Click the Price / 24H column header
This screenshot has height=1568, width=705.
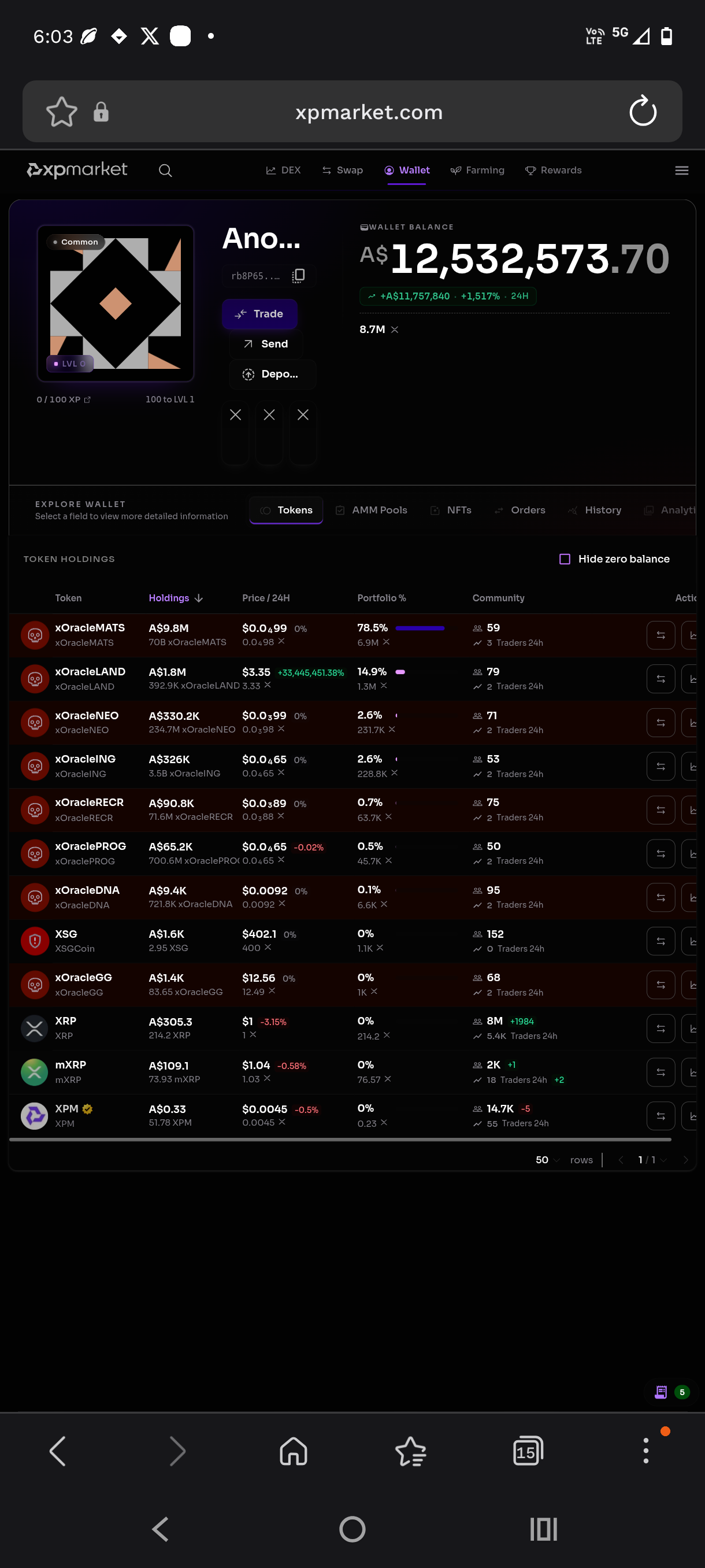click(266, 598)
